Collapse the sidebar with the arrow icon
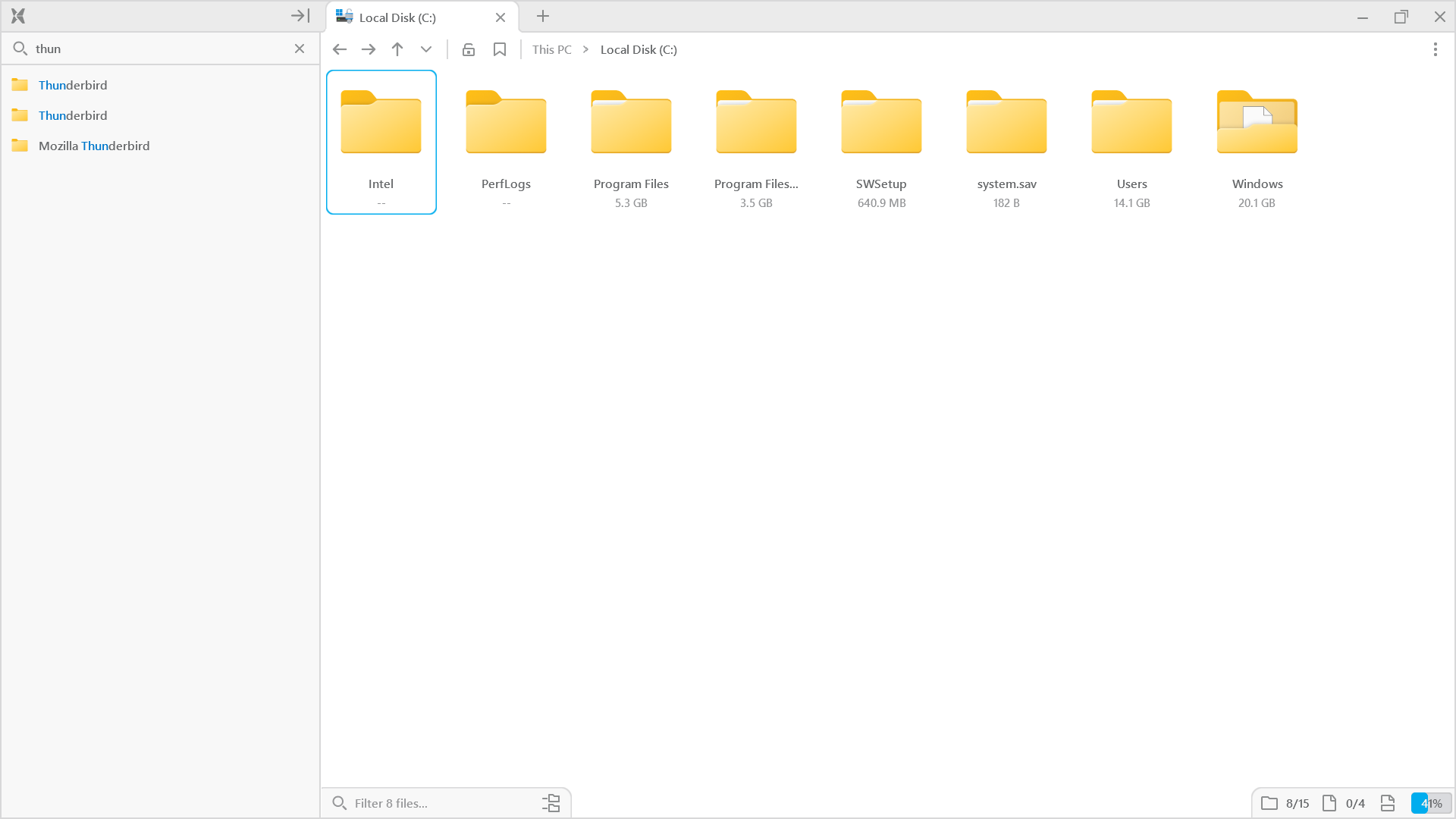The height and width of the screenshot is (819, 1456). pyautogui.click(x=299, y=15)
